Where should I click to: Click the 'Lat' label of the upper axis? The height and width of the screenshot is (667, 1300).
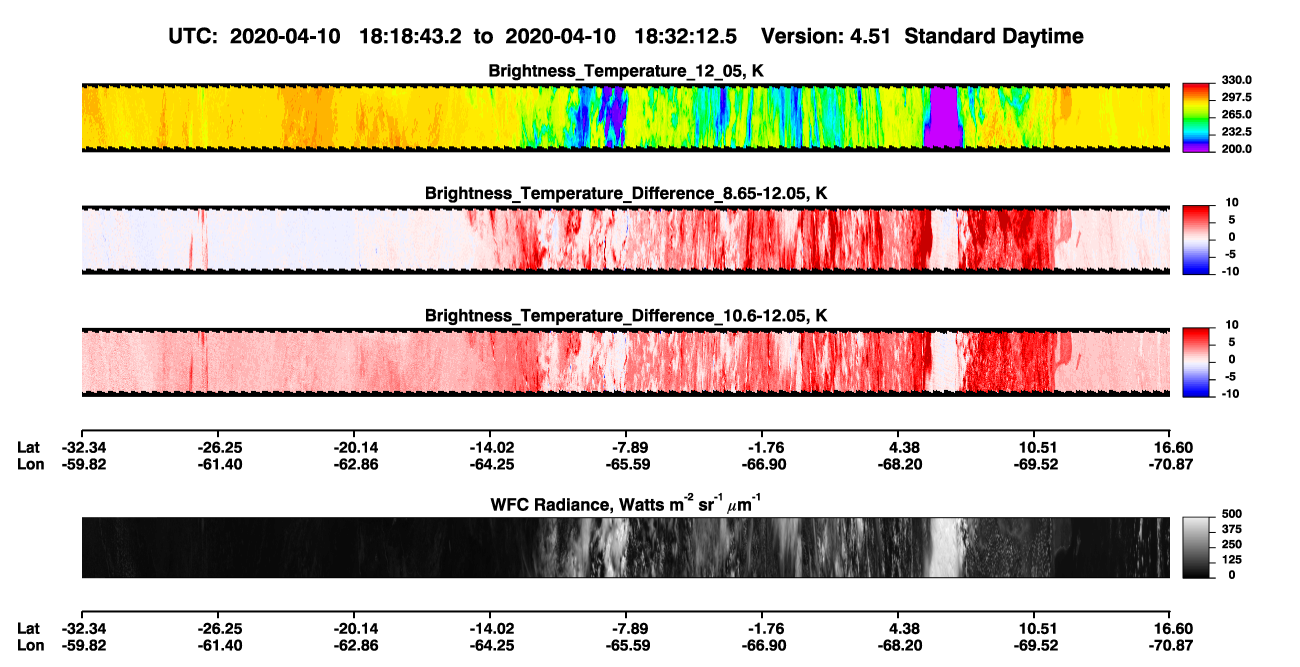click(29, 448)
